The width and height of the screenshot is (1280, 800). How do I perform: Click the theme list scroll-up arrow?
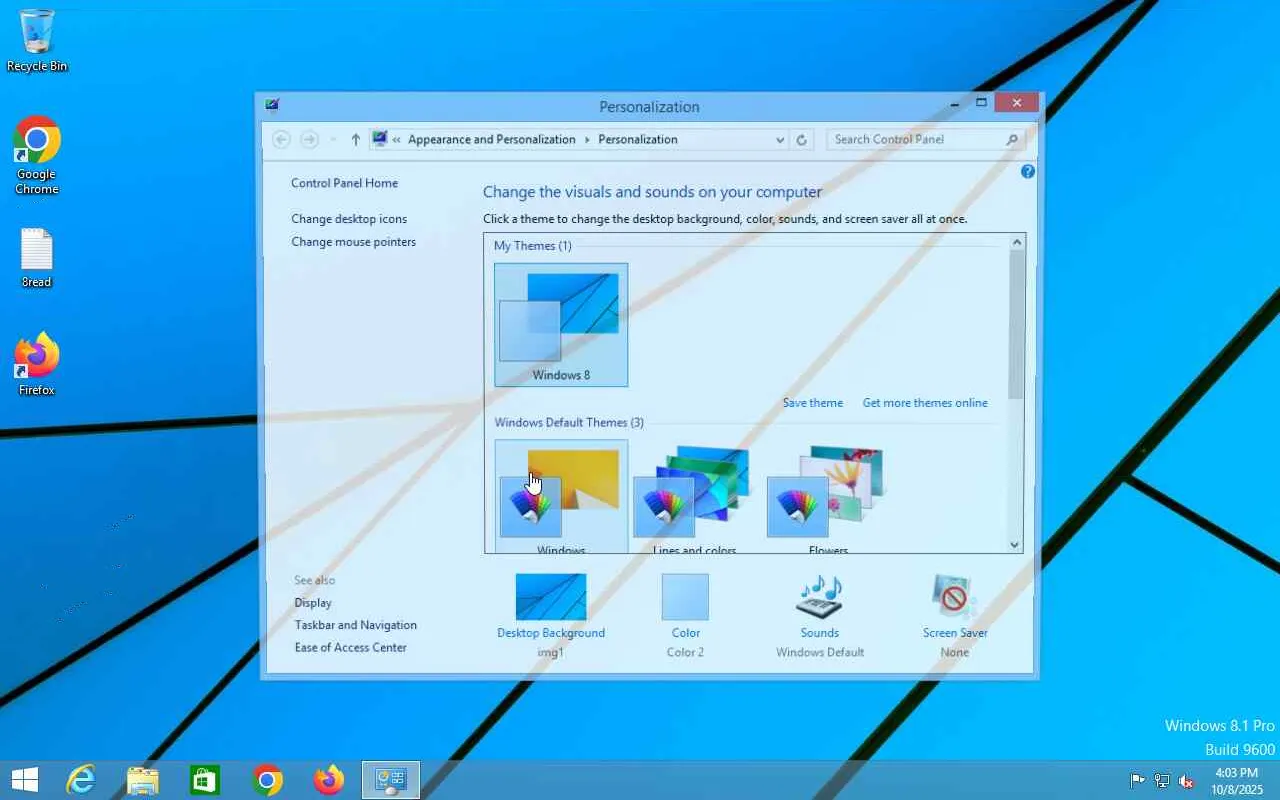point(1016,242)
